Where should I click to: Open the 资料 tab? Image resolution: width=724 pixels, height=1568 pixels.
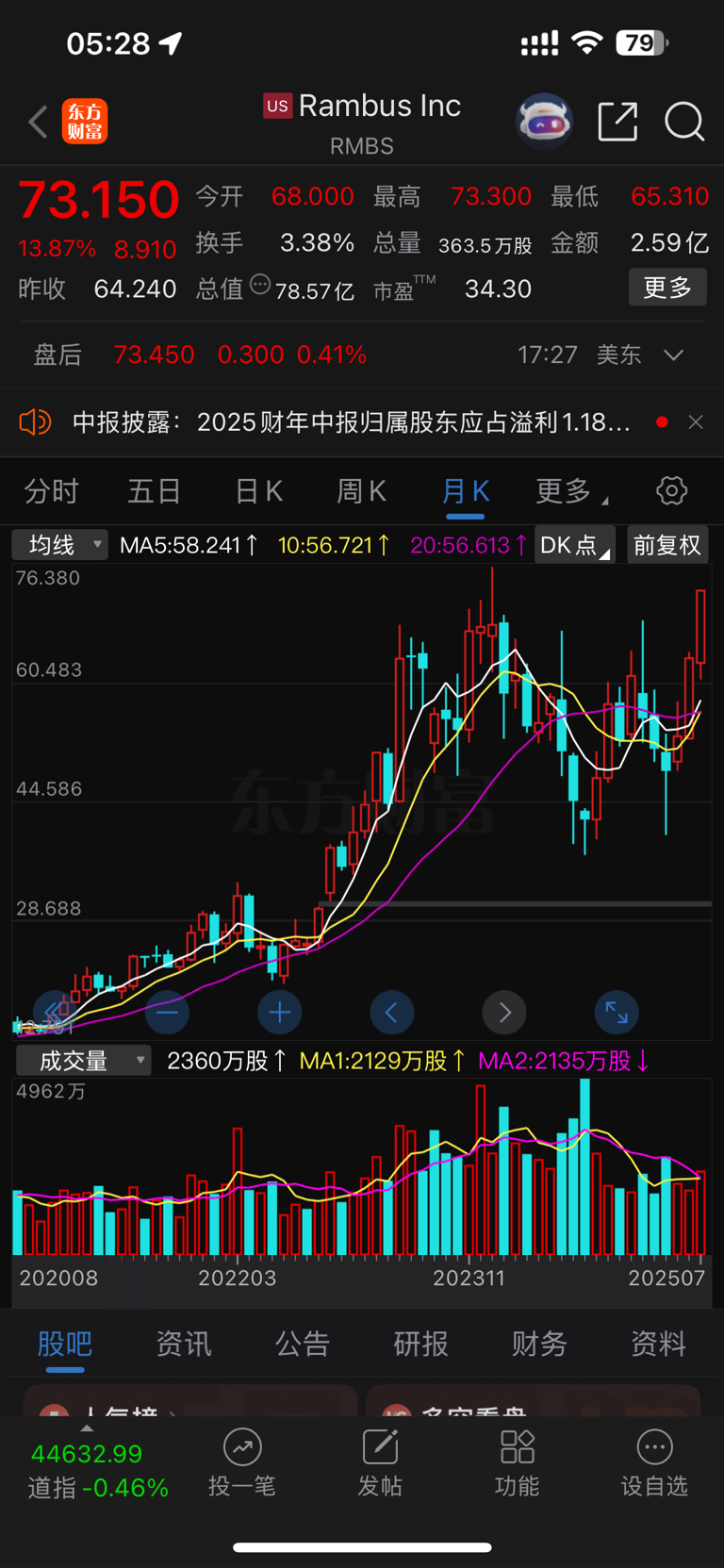pos(658,1343)
